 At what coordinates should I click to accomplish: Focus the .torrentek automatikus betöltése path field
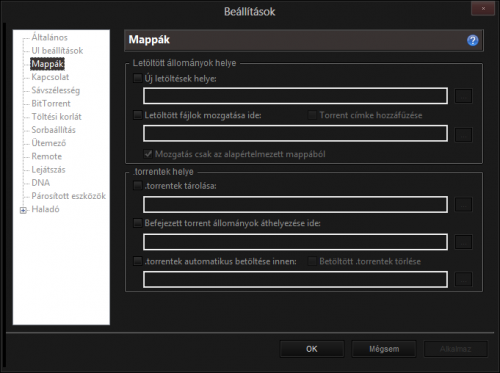click(x=295, y=279)
